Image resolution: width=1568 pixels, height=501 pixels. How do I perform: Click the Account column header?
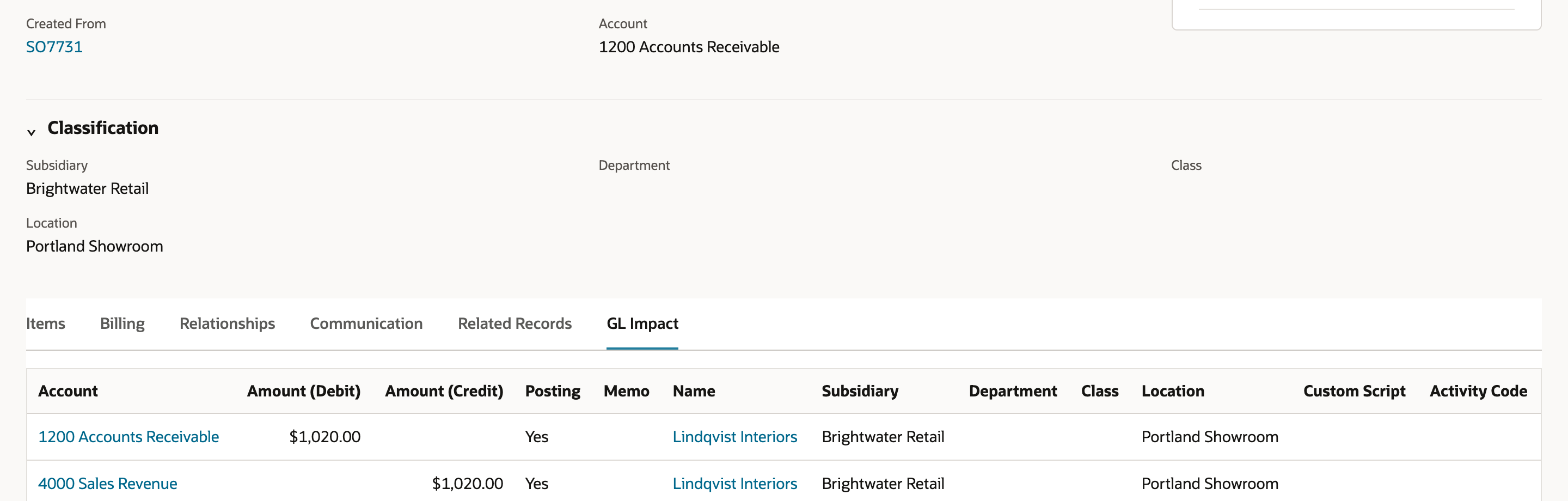click(68, 391)
